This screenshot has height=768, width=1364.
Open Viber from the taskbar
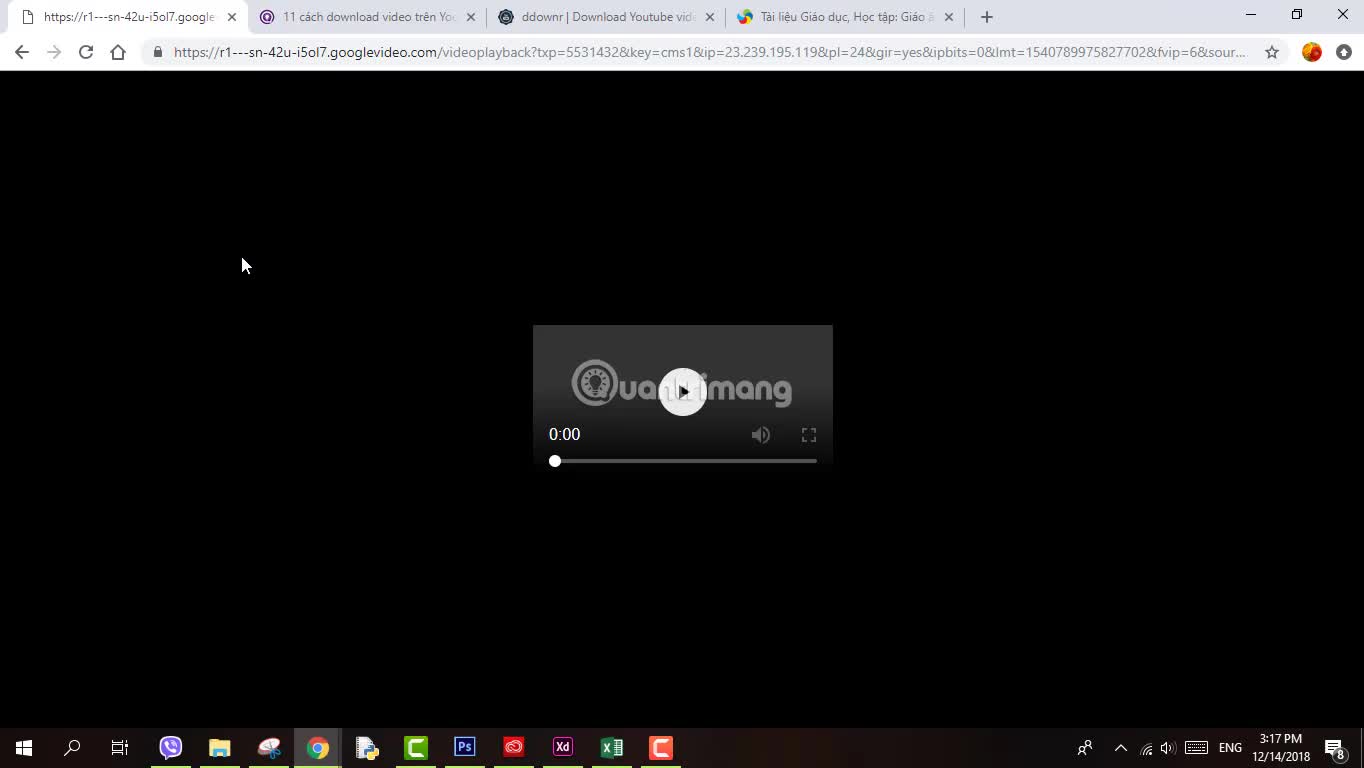tap(171, 747)
